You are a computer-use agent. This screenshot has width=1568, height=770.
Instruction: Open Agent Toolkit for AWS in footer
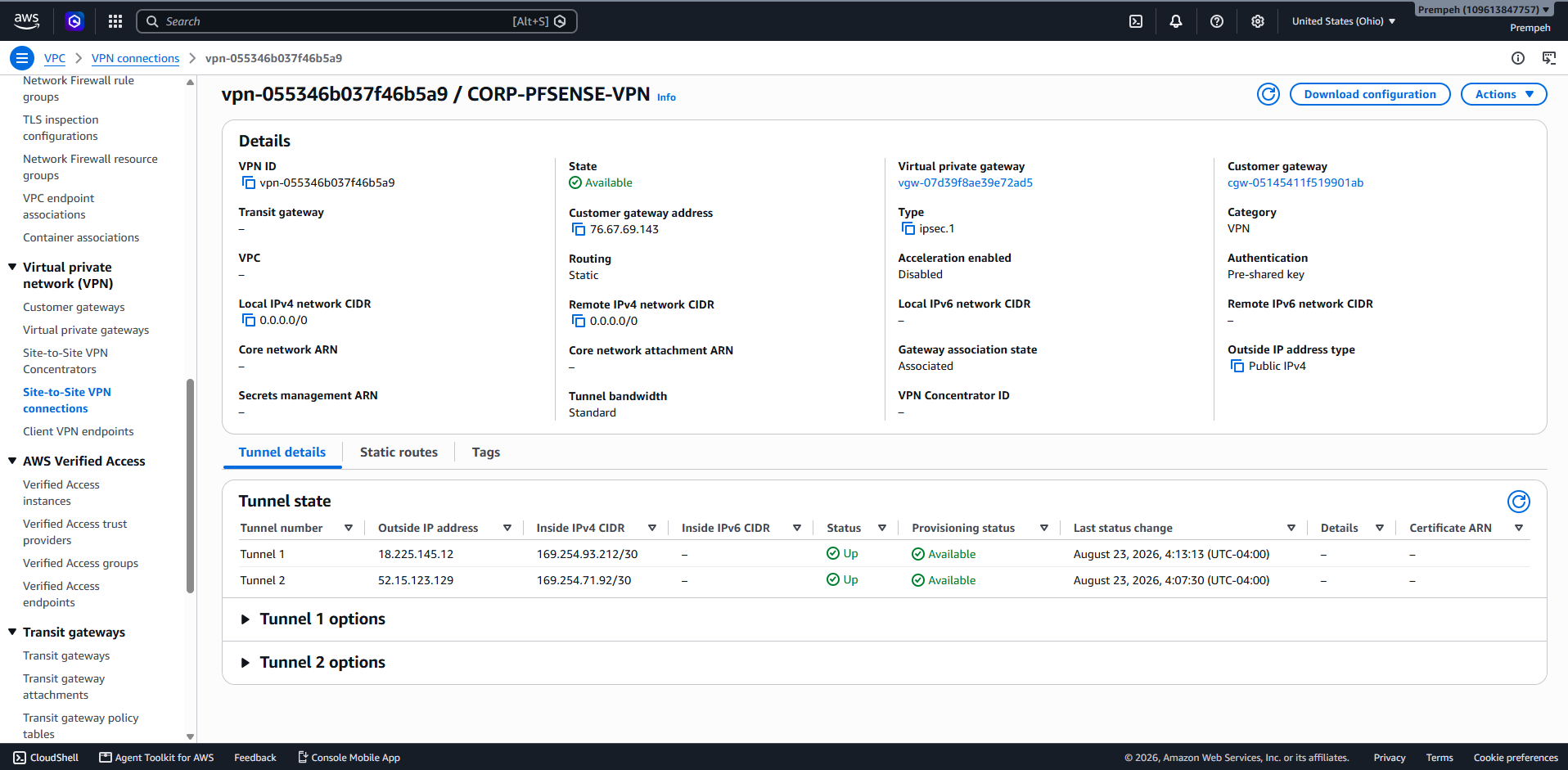pyautogui.click(x=156, y=758)
